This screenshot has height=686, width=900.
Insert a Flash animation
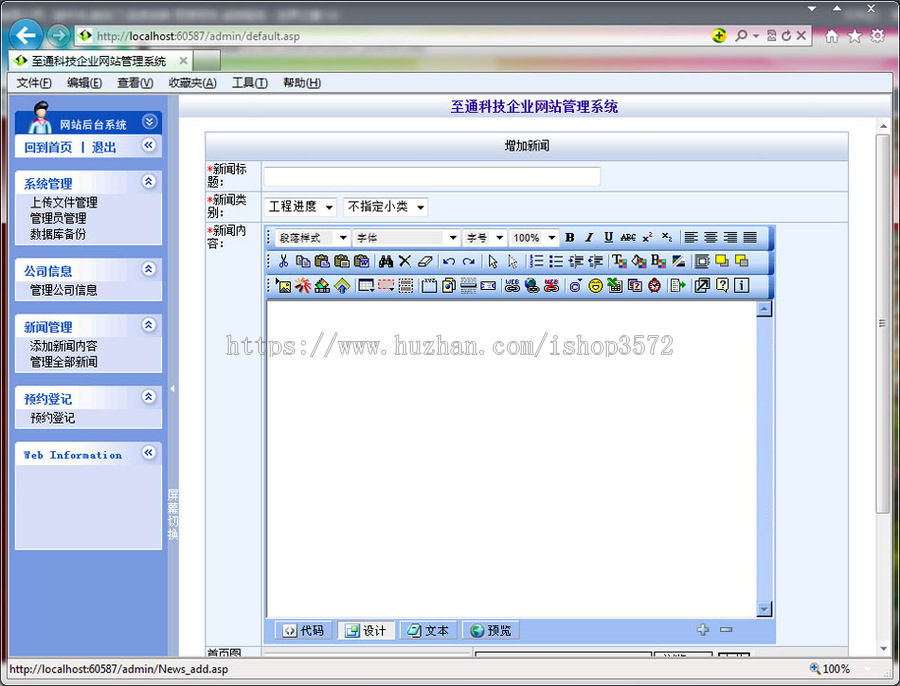click(302, 285)
